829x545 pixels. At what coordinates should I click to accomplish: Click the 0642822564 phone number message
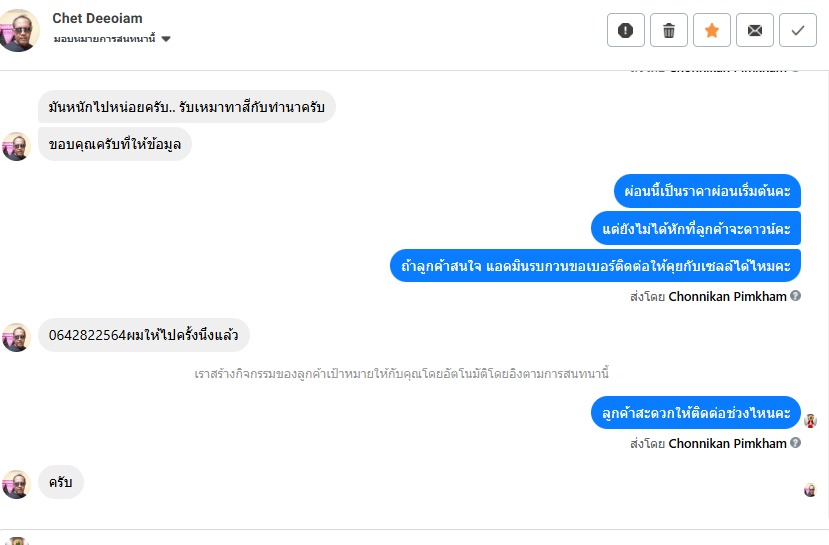tap(144, 335)
